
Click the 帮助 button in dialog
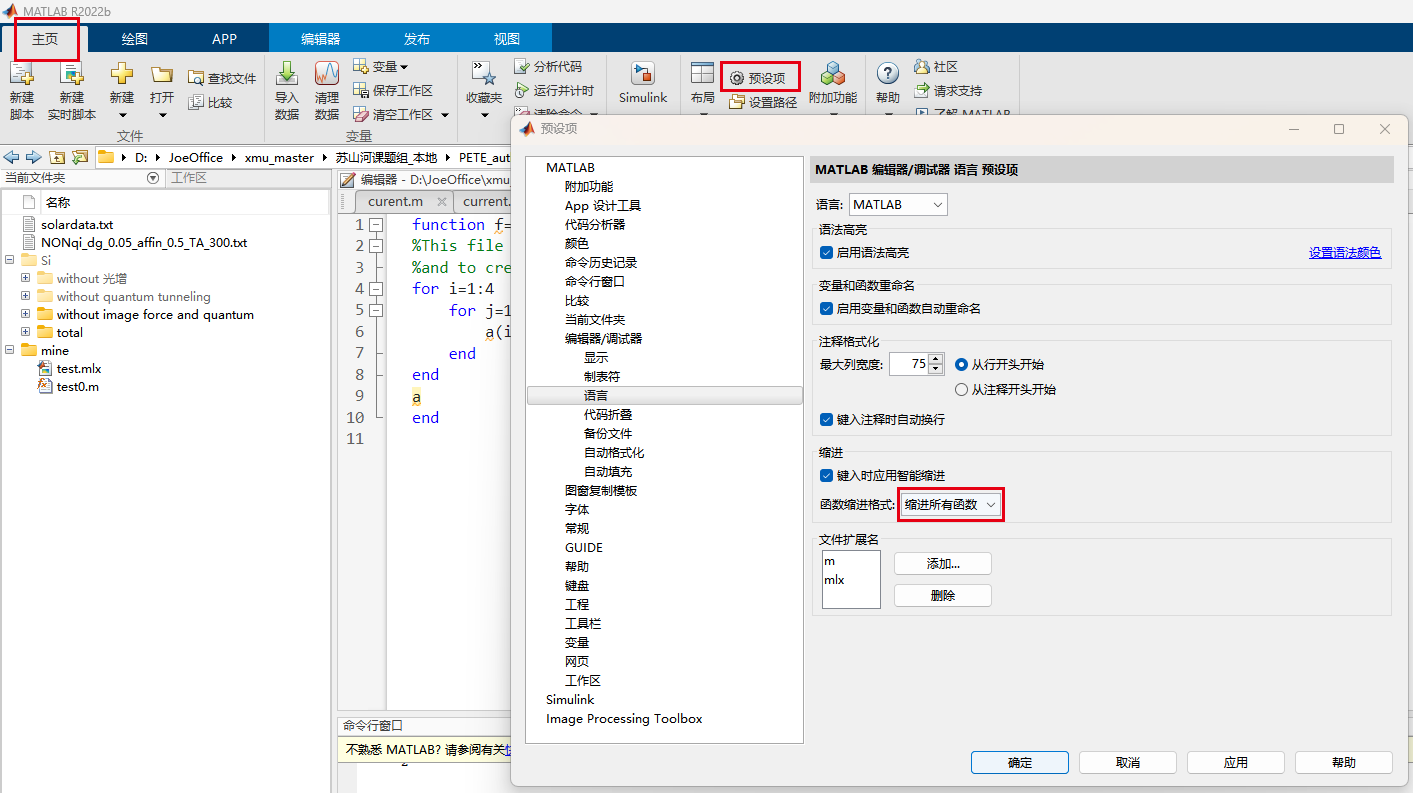[x=1344, y=763]
